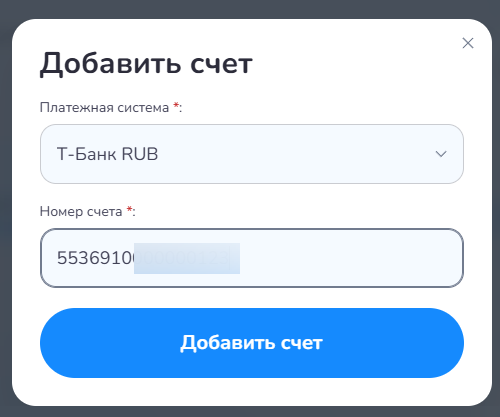This screenshot has width=500, height=417.
Task: Click the Т-Банк RUB selected value text
Action: (107, 154)
